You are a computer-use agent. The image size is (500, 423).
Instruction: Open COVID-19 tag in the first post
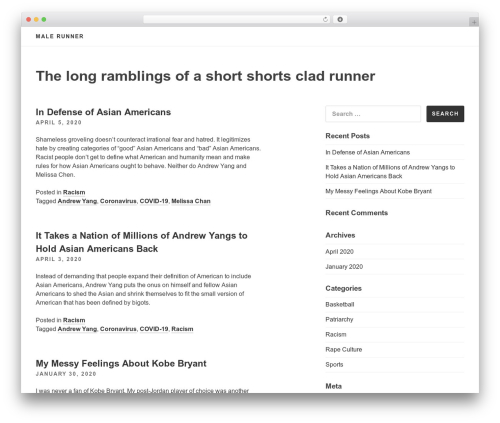(154, 201)
